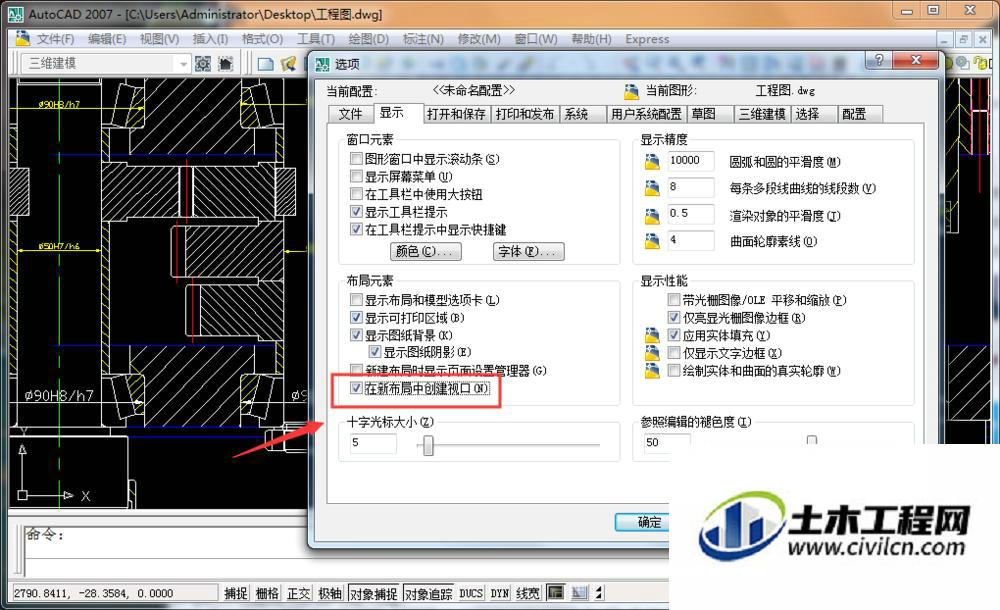The image size is (1000, 610).
Task: Enable 显示屏幕菜单 checkbox
Action: coord(357,176)
